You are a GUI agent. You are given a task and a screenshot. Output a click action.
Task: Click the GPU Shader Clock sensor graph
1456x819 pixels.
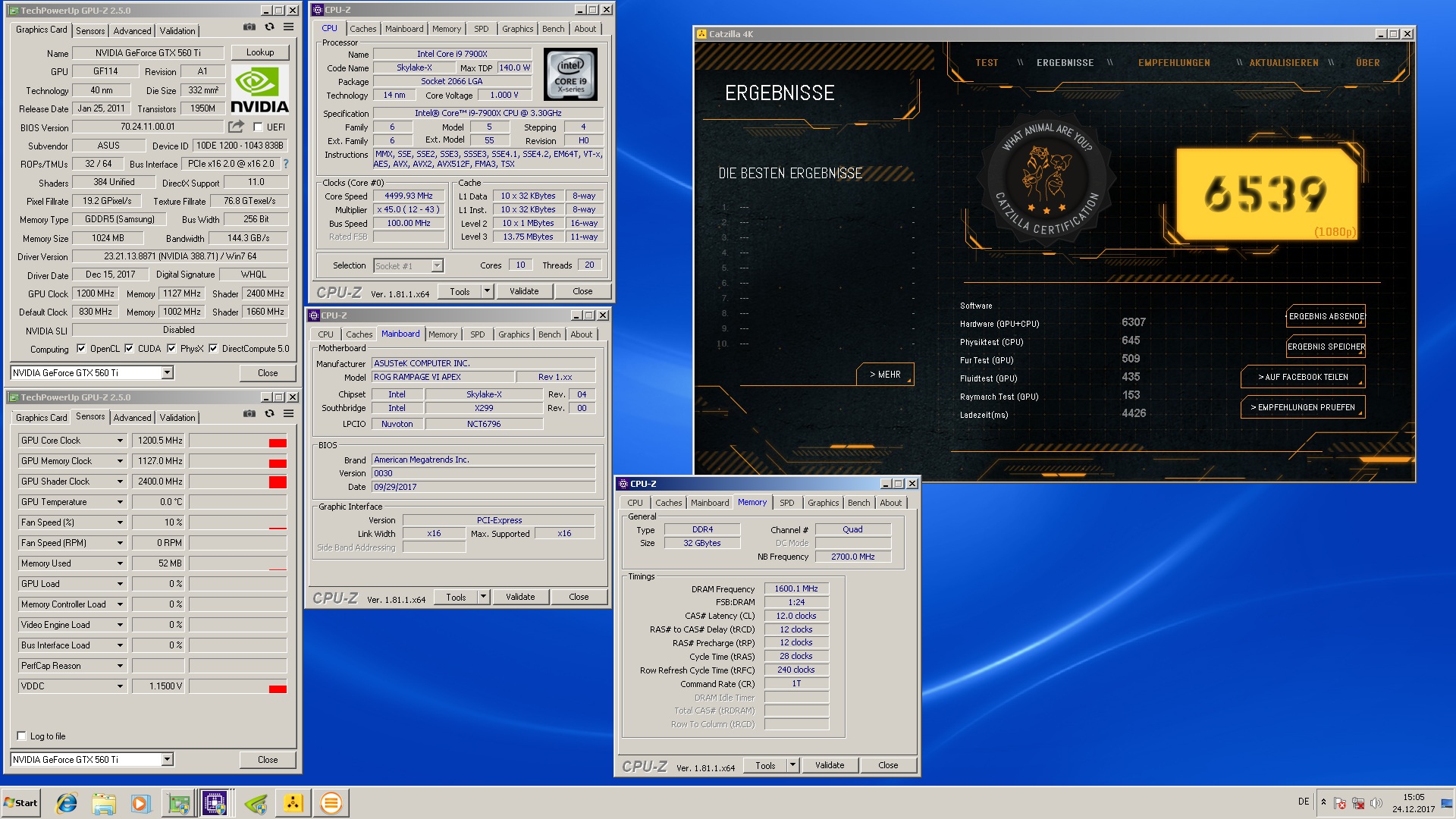[x=238, y=482]
